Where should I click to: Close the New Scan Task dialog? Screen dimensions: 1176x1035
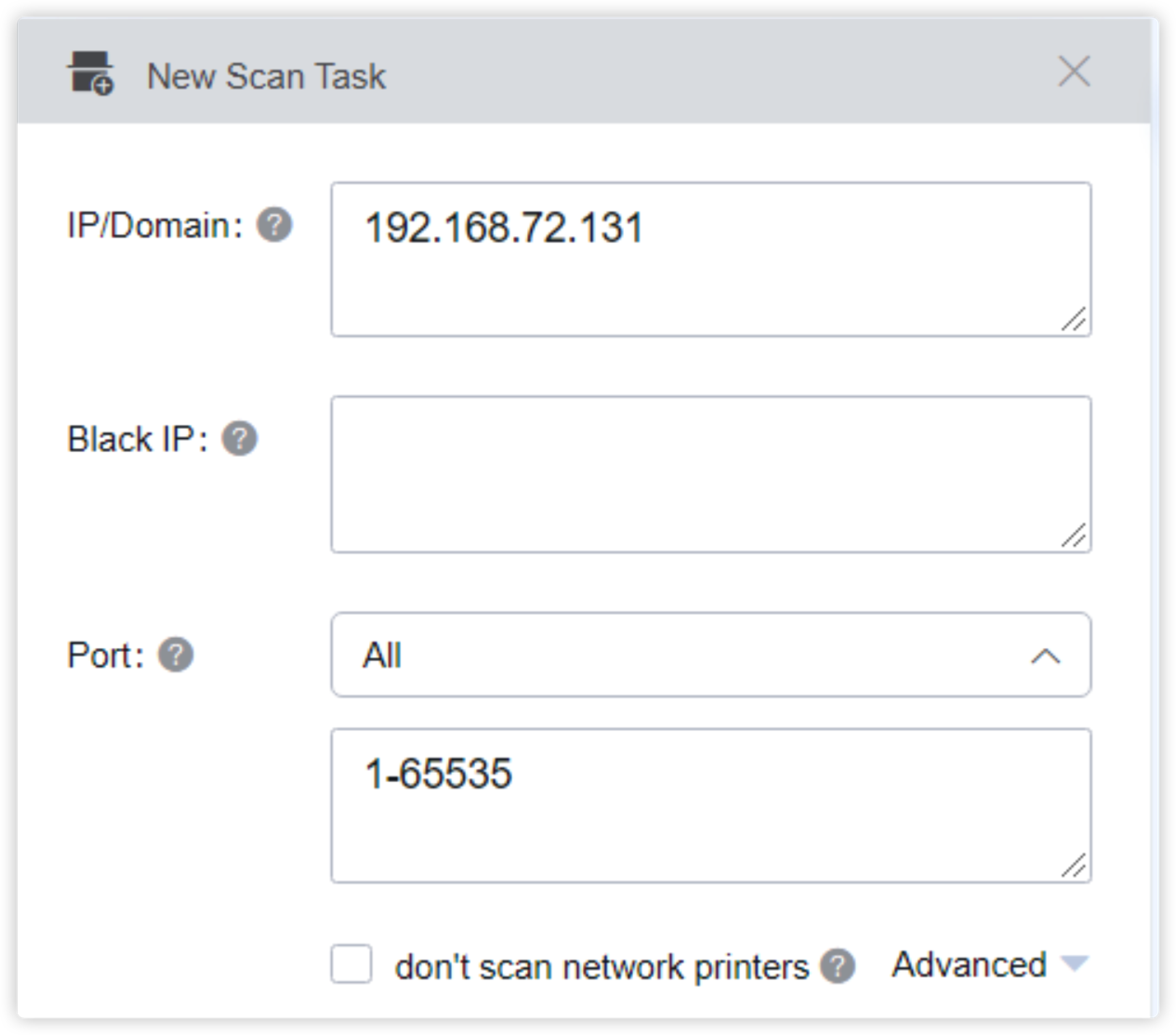click(x=1074, y=72)
